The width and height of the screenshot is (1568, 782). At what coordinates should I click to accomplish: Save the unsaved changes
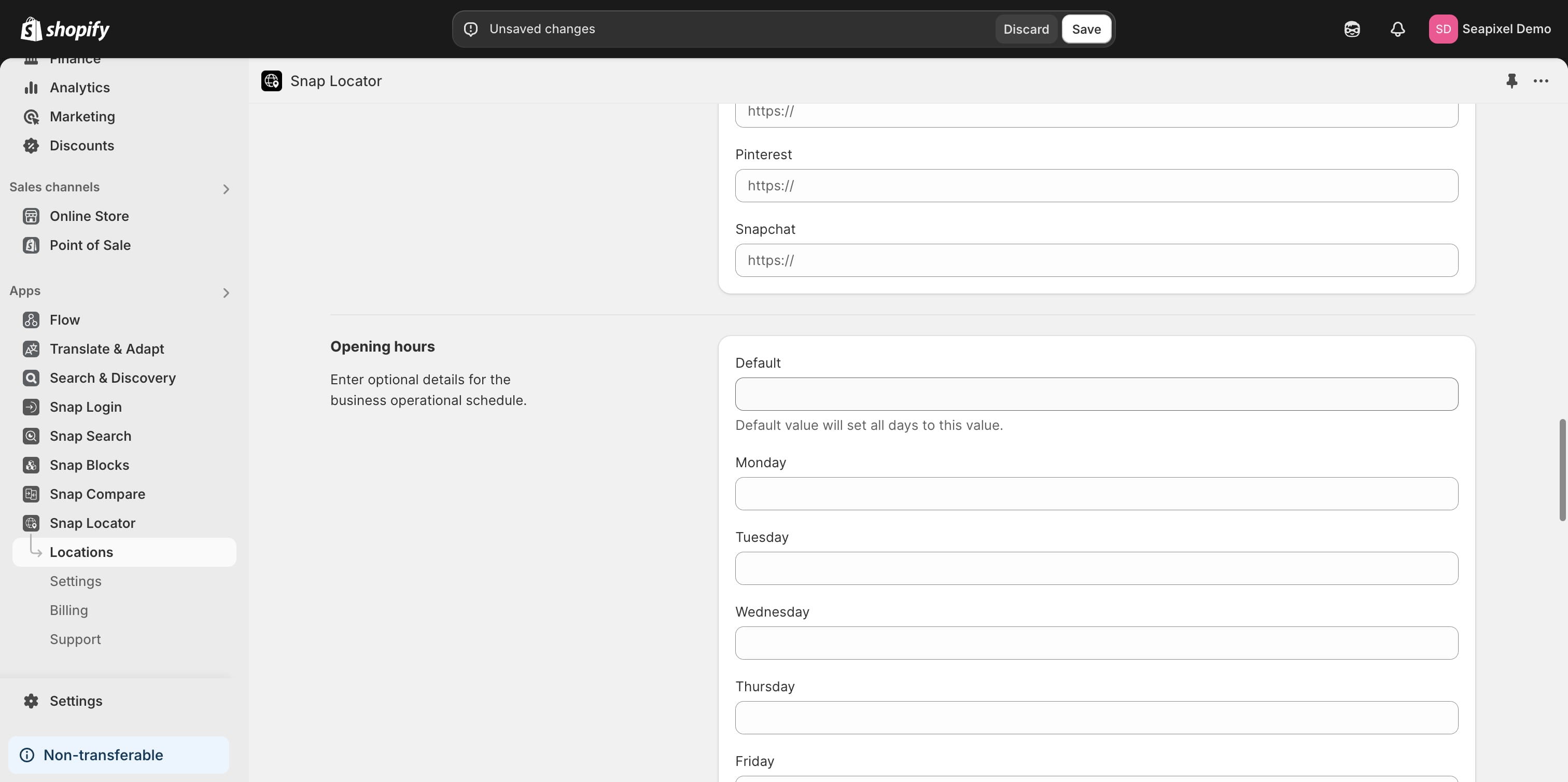pyautogui.click(x=1086, y=29)
